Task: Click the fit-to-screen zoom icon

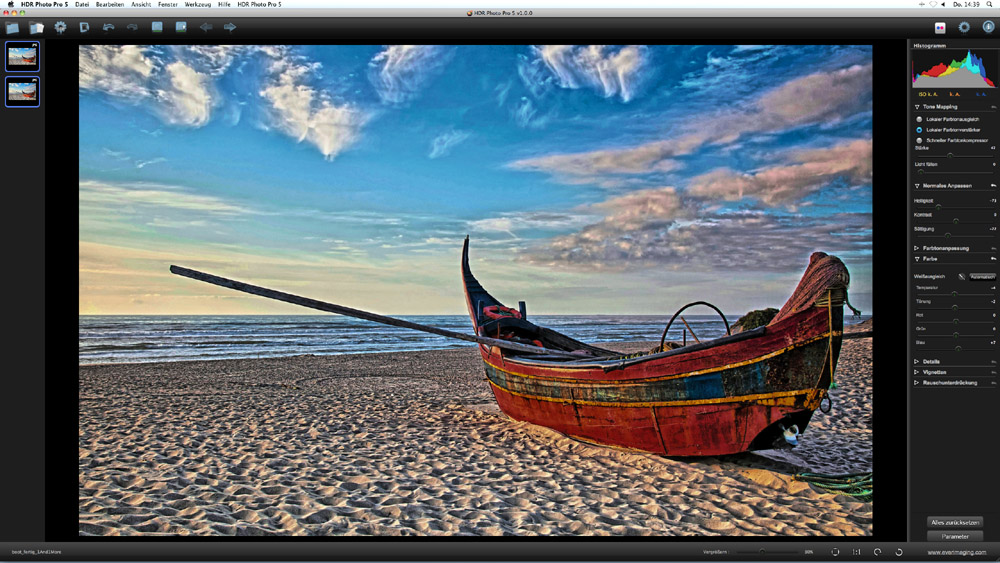Action: 835,551
